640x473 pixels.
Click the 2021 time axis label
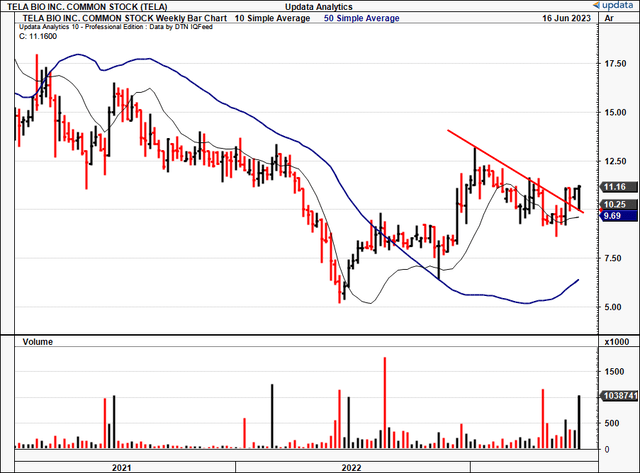(122, 468)
